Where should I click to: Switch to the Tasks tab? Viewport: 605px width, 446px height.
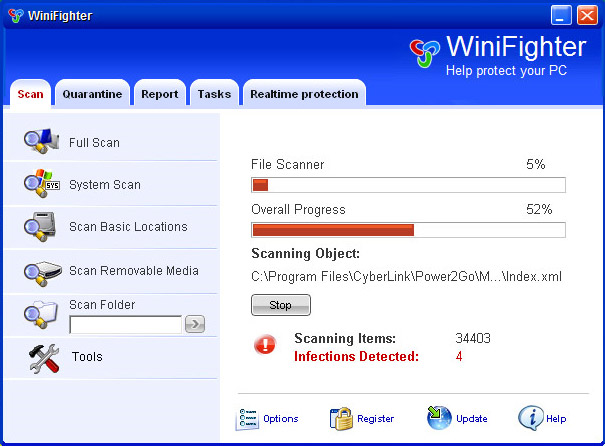(214, 94)
